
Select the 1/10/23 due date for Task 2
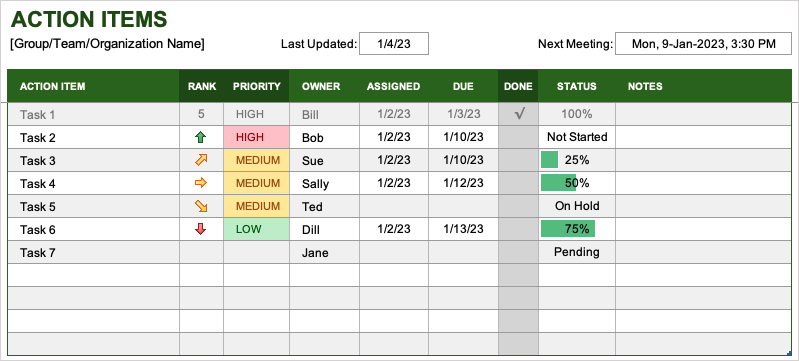[463, 137]
